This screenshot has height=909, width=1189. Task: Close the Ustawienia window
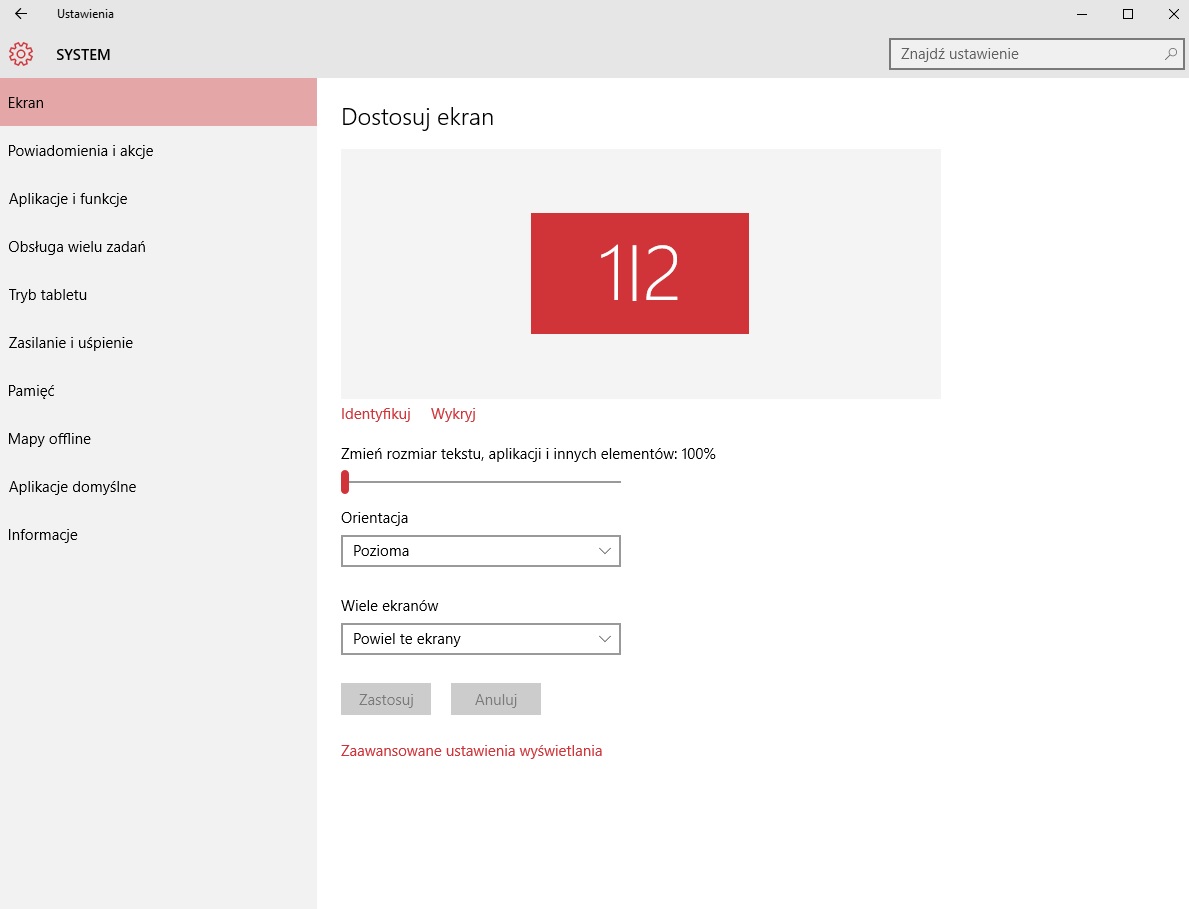click(1172, 14)
